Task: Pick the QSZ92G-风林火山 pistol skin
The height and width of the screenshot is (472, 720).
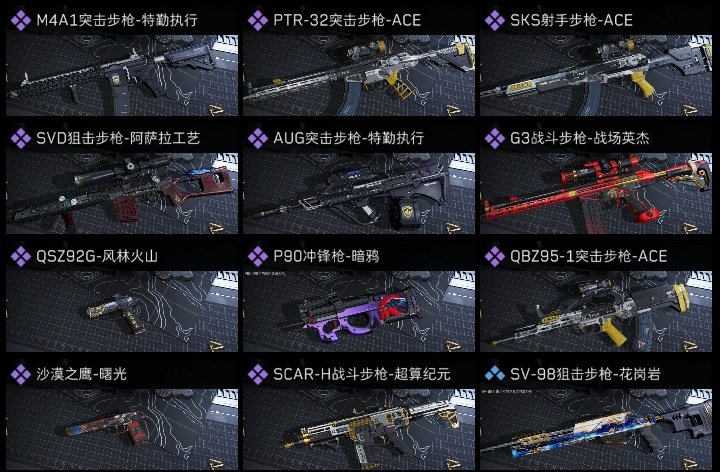Action: [x=122, y=311]
